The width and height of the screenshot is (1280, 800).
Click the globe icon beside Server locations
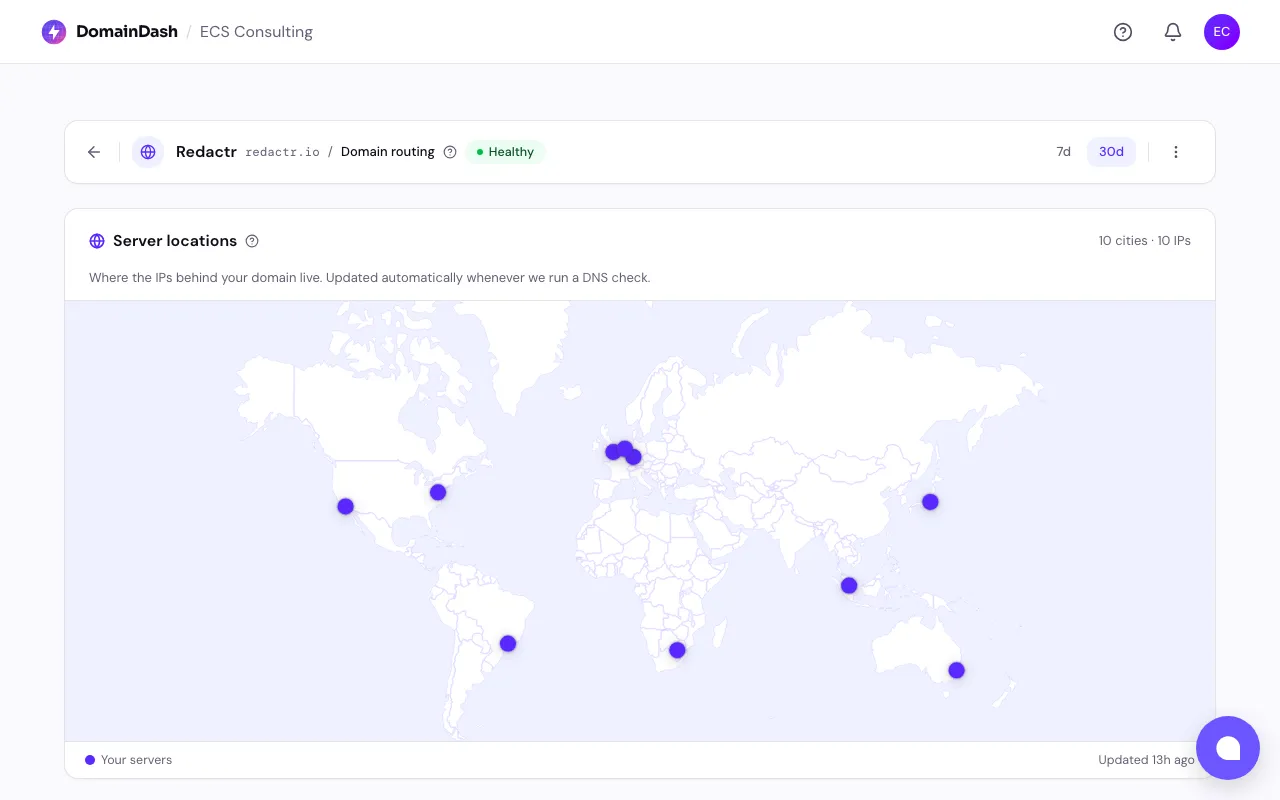pos(97,241)
